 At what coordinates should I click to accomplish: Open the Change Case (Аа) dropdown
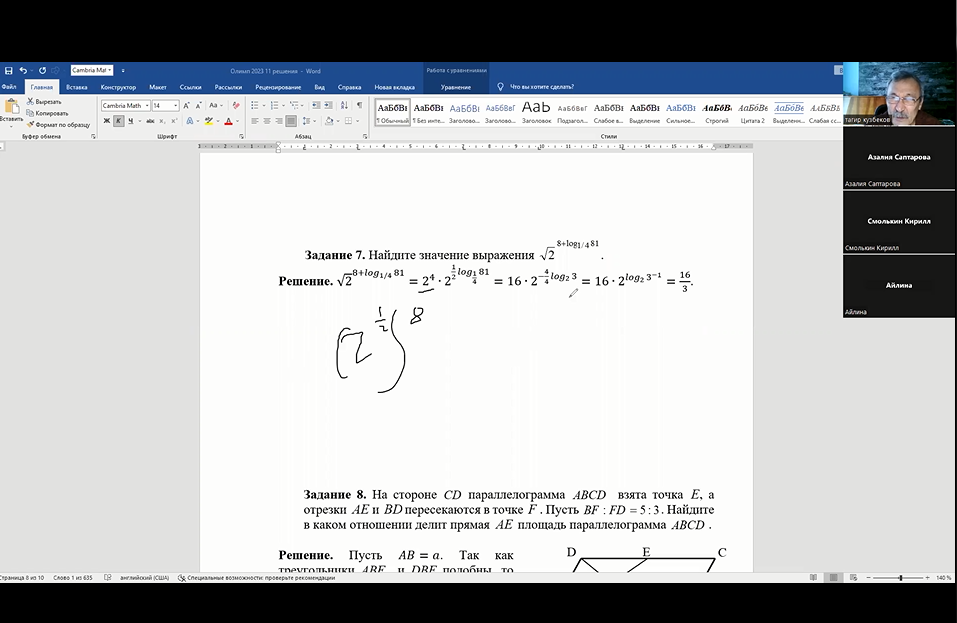pos(215,105)
